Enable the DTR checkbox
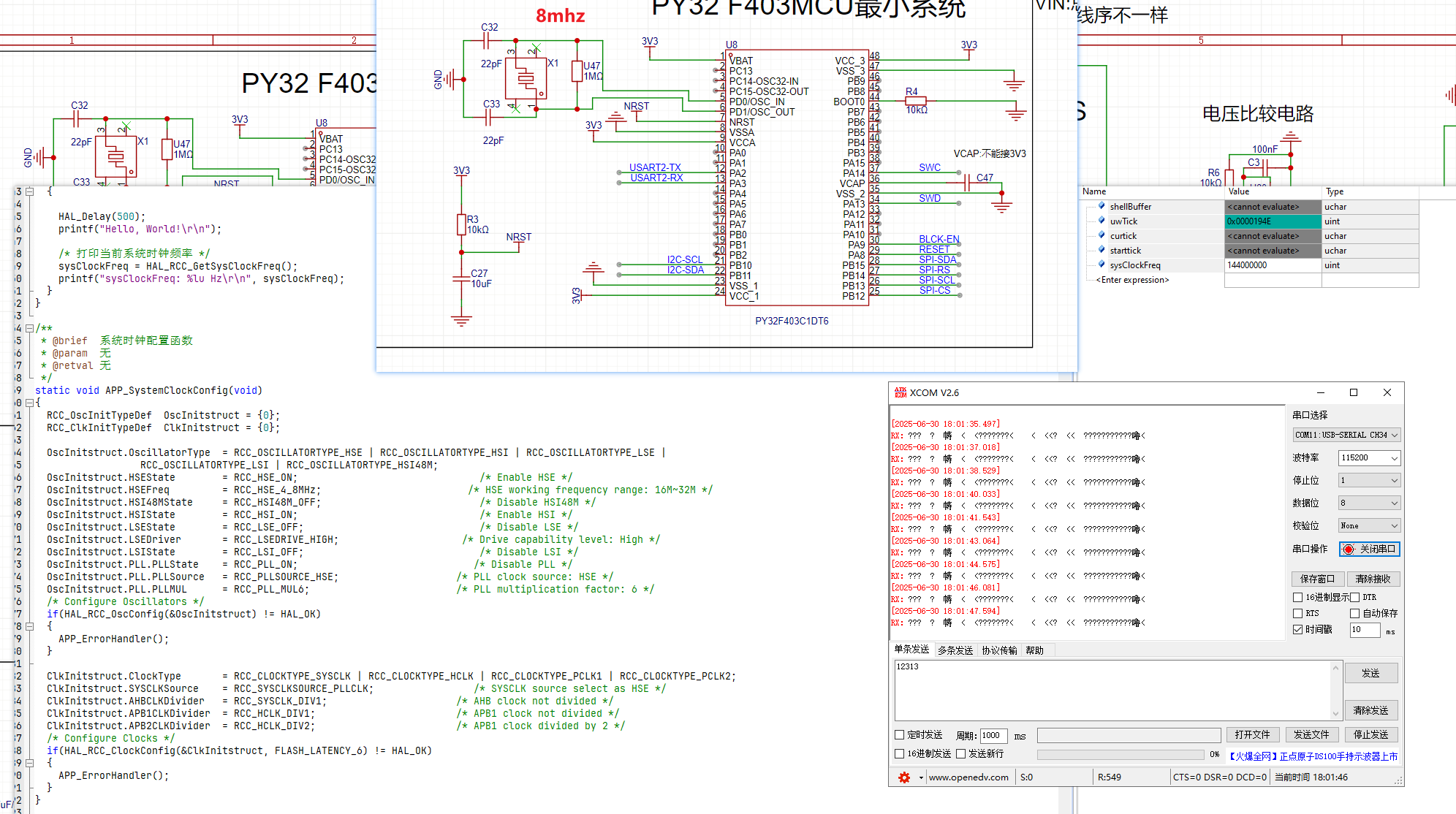This screenshot has width=1456, height=814. [x=1354, y=598]
